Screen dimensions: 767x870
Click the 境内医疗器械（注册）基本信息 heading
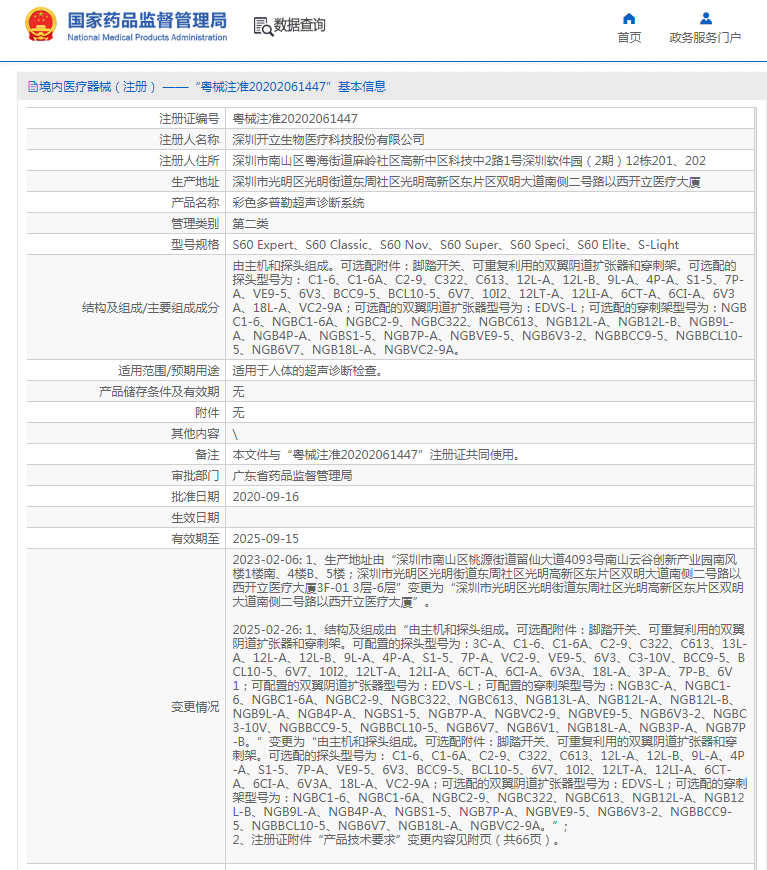point(207,87)
